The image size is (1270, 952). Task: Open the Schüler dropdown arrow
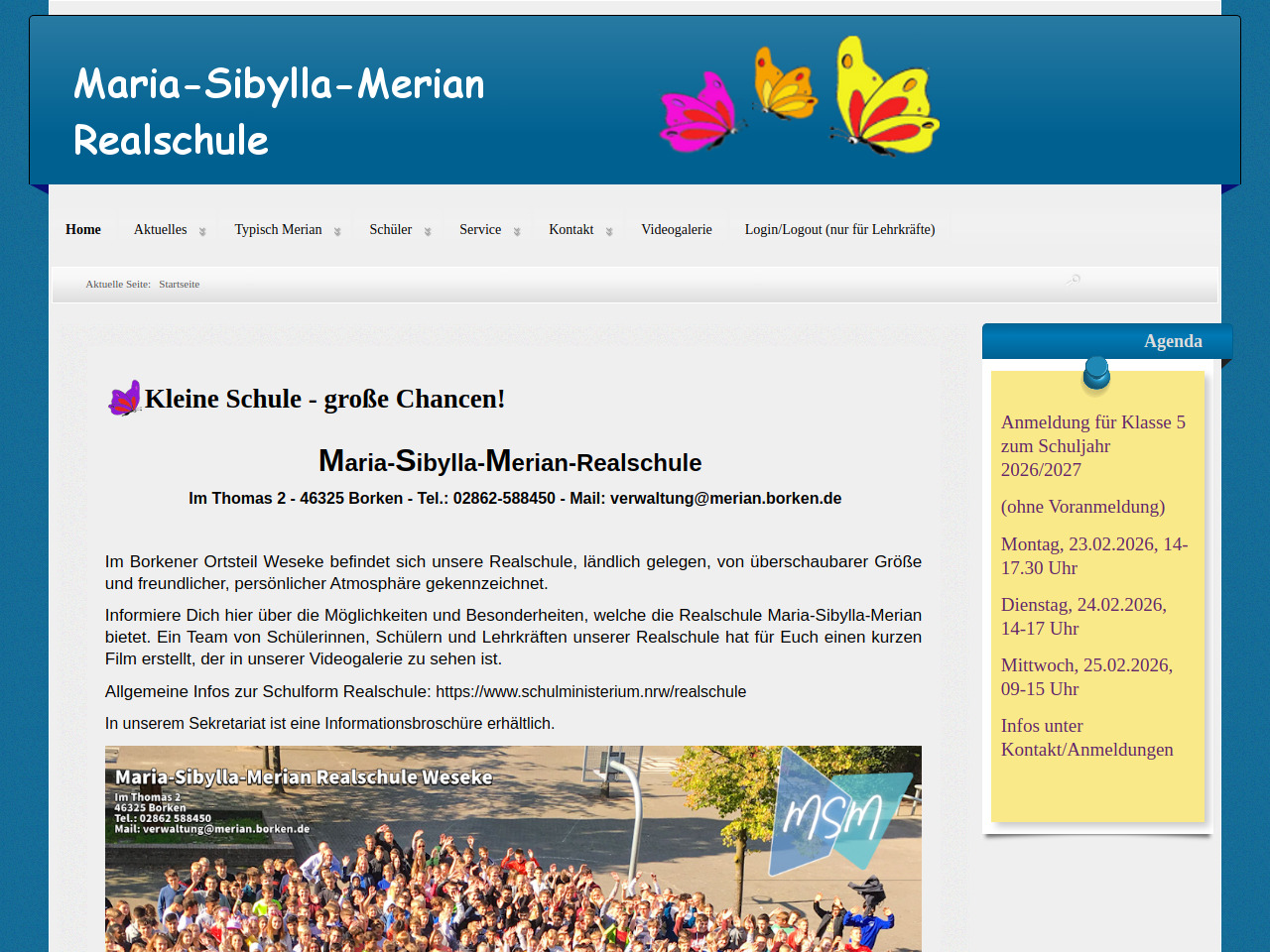[428, 231]
